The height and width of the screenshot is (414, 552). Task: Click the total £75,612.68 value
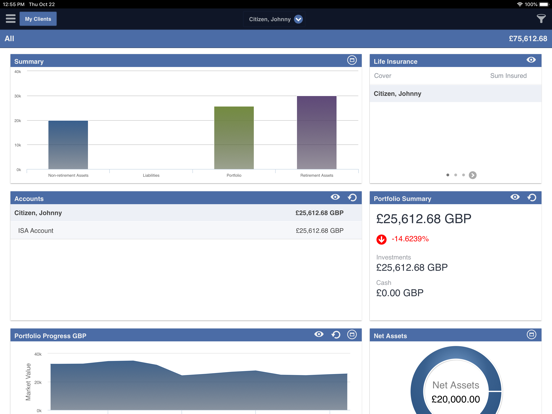(528, 39)
